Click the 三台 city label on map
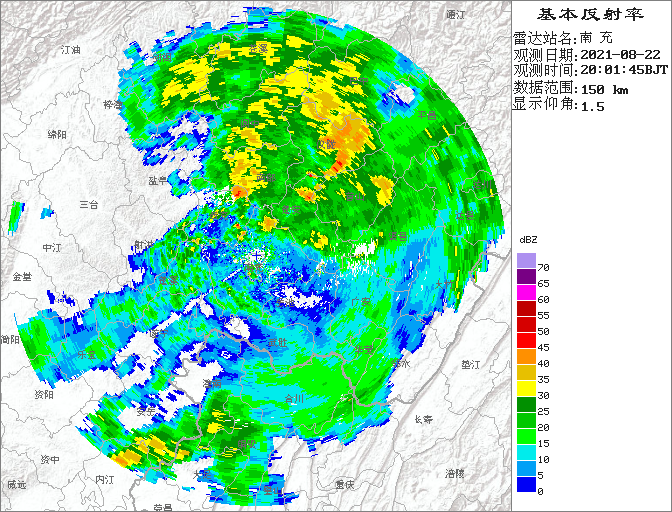Image resolution: width=672 pixels, height=512 pixels. pos(88,204)
